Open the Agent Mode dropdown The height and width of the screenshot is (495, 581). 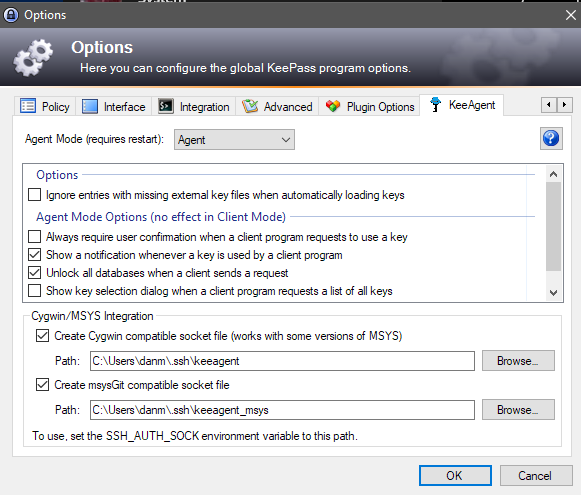(234, 140)
